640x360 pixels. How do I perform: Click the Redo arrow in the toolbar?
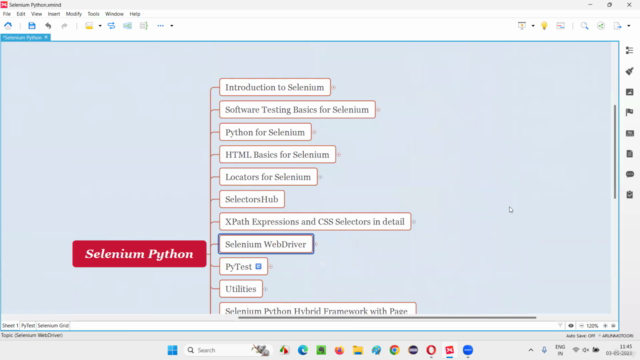pyautogui.click(x=64, y=26)
